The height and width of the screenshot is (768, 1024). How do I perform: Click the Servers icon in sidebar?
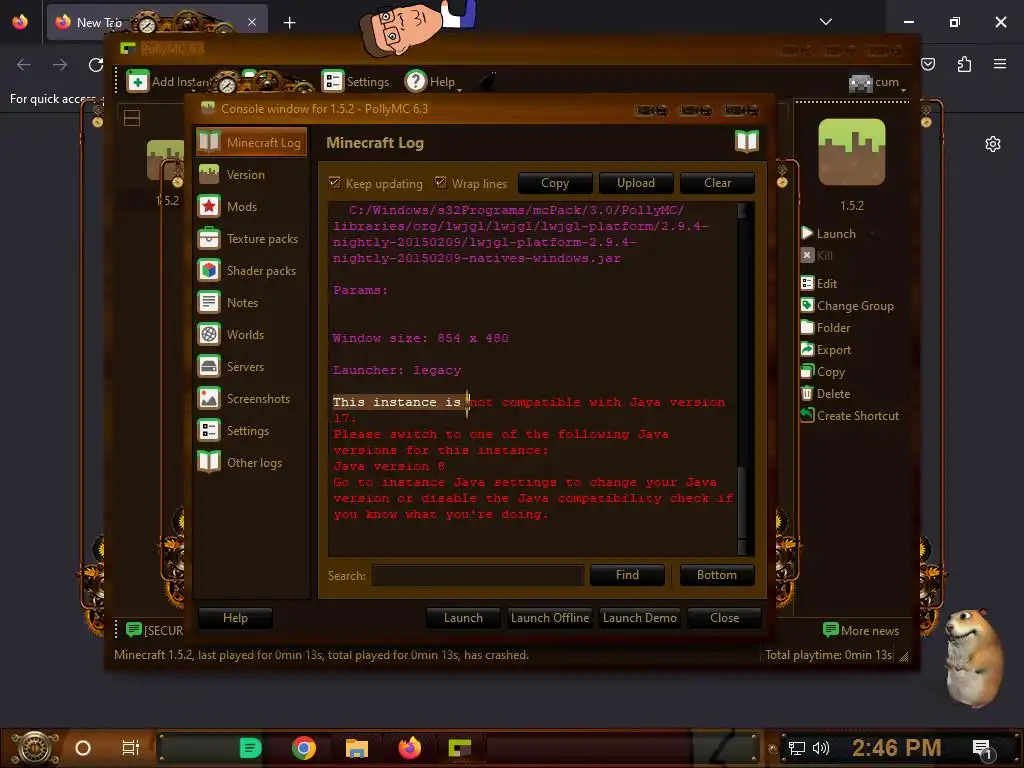tap(209, 366)
